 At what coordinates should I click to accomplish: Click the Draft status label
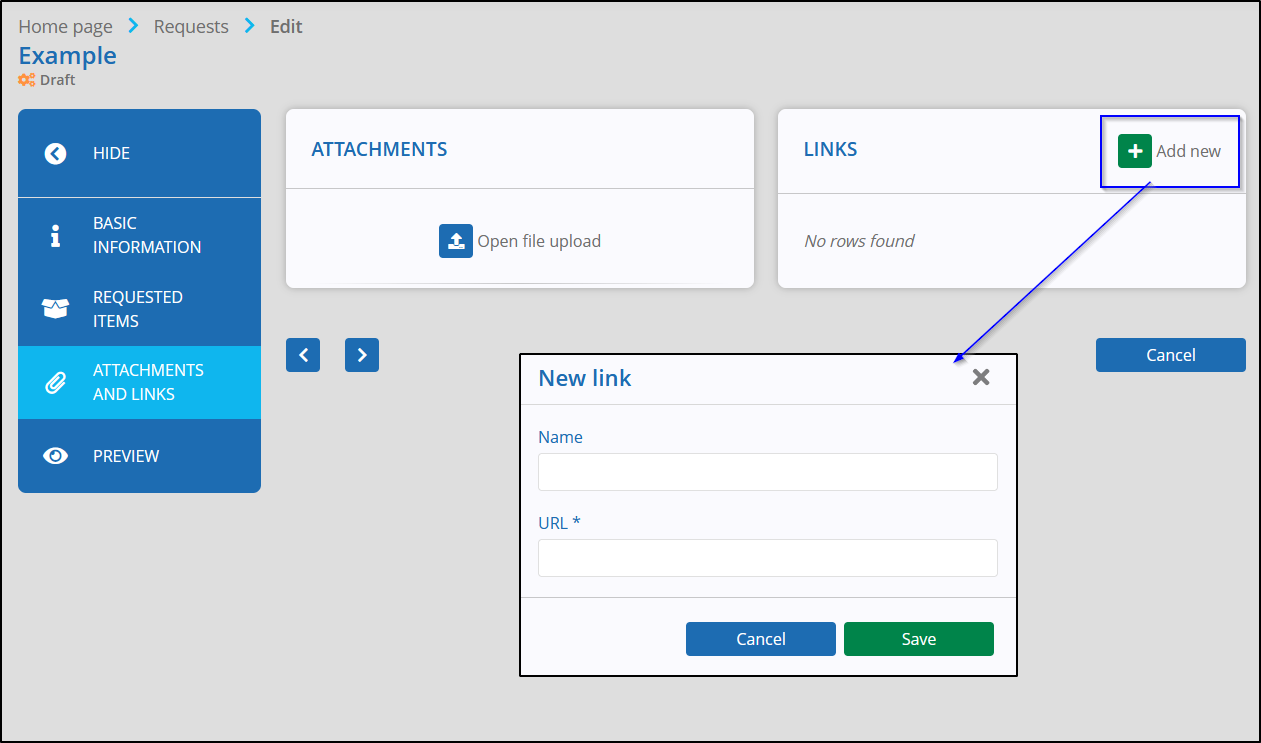click(x=57, y=80)
